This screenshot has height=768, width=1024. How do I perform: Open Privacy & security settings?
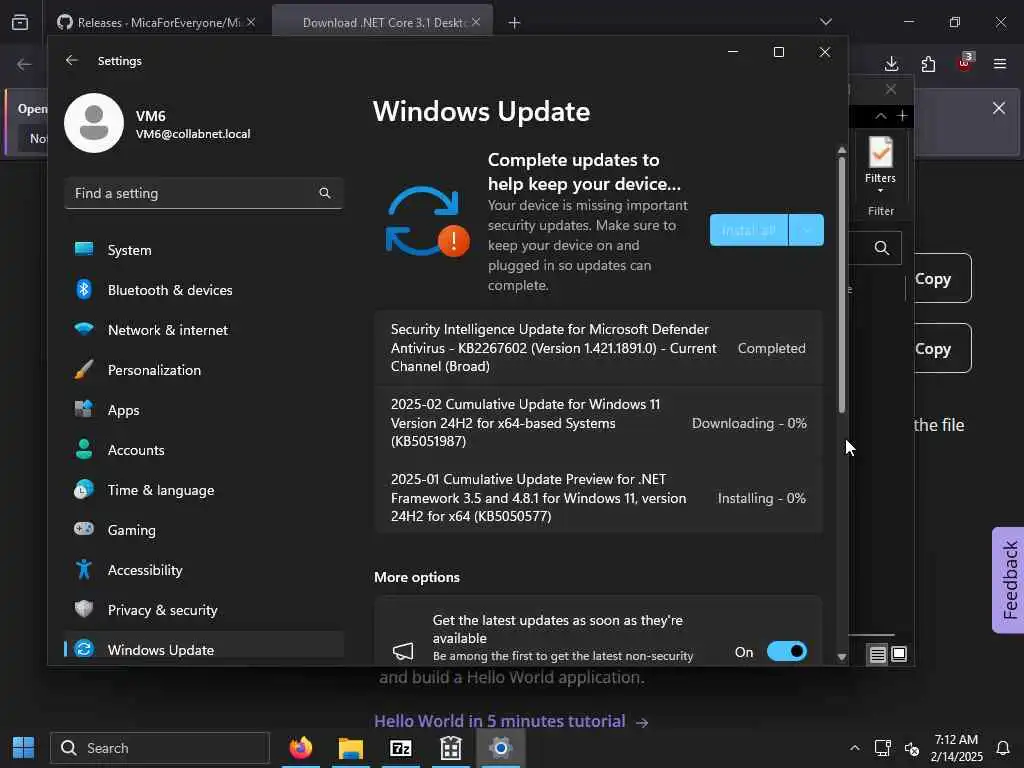(204, 610)
